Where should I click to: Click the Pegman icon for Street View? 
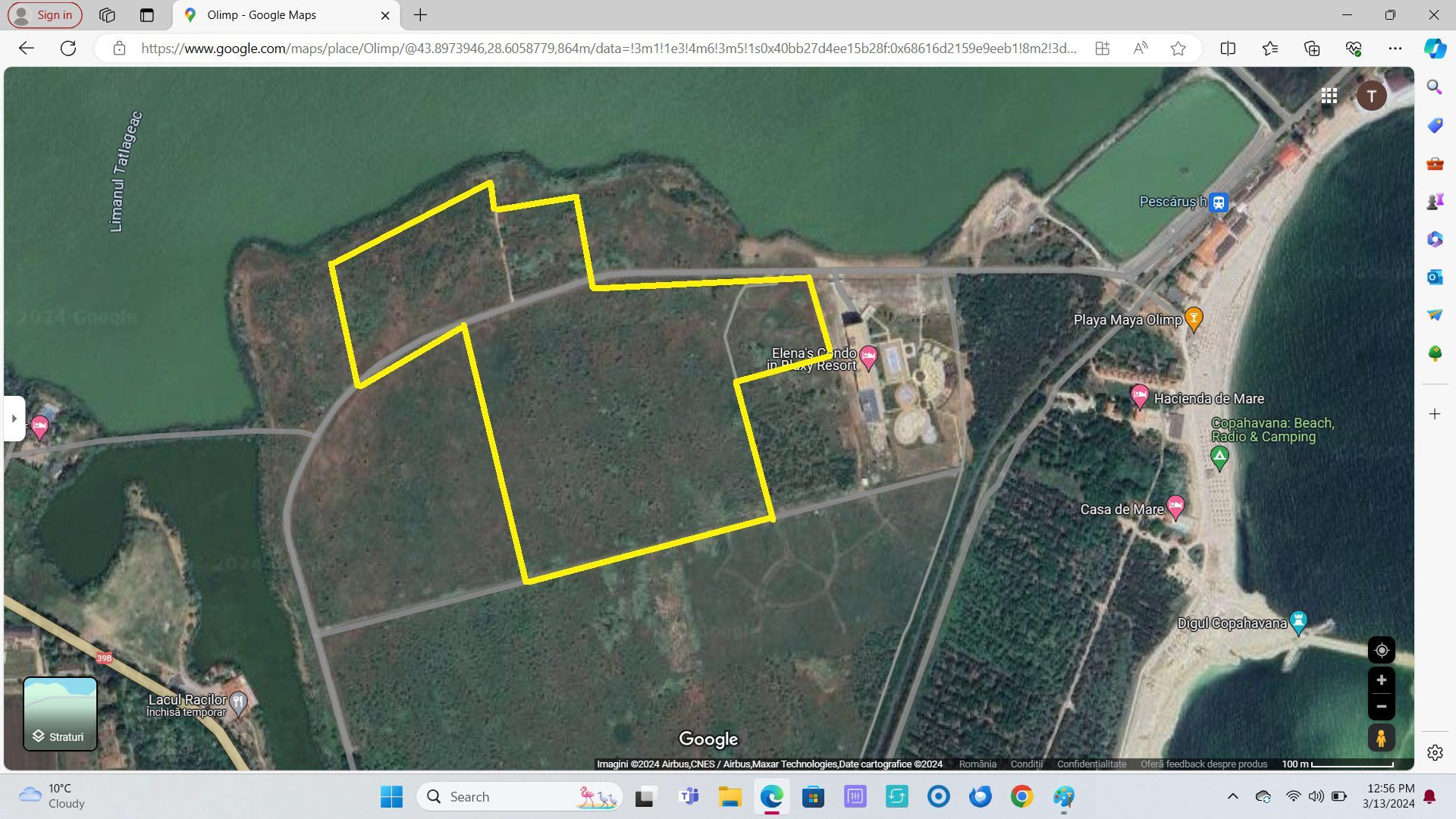1381,736
